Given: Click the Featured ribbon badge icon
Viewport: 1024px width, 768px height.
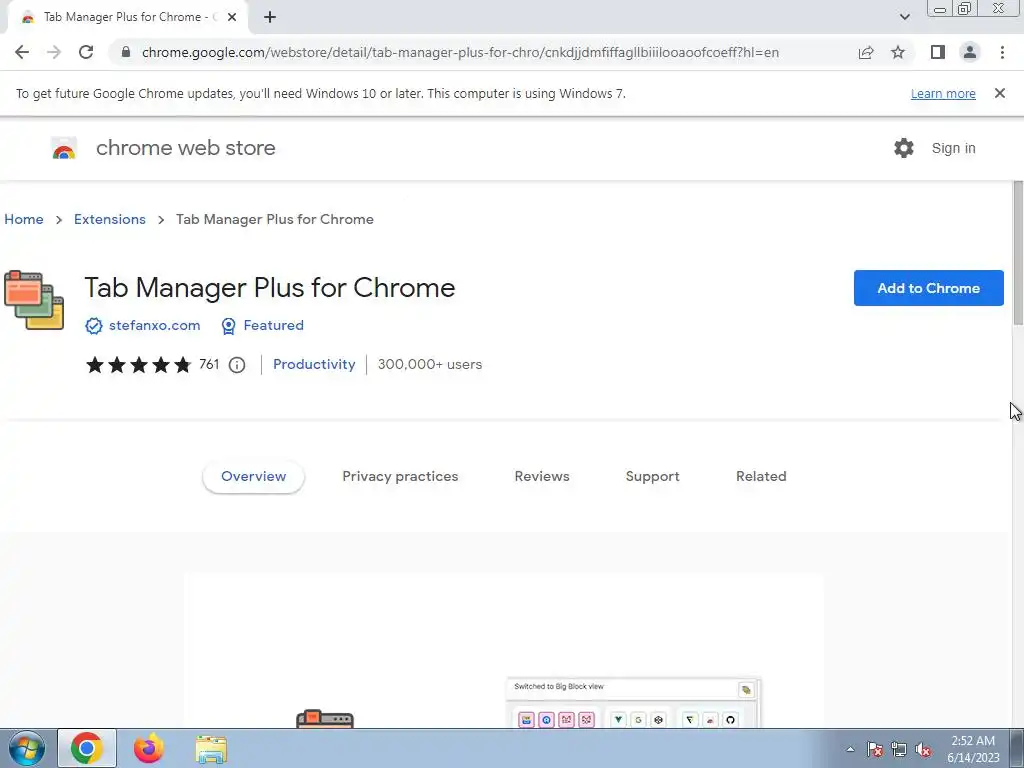Looking at the screenshot, I should [229, 326].
